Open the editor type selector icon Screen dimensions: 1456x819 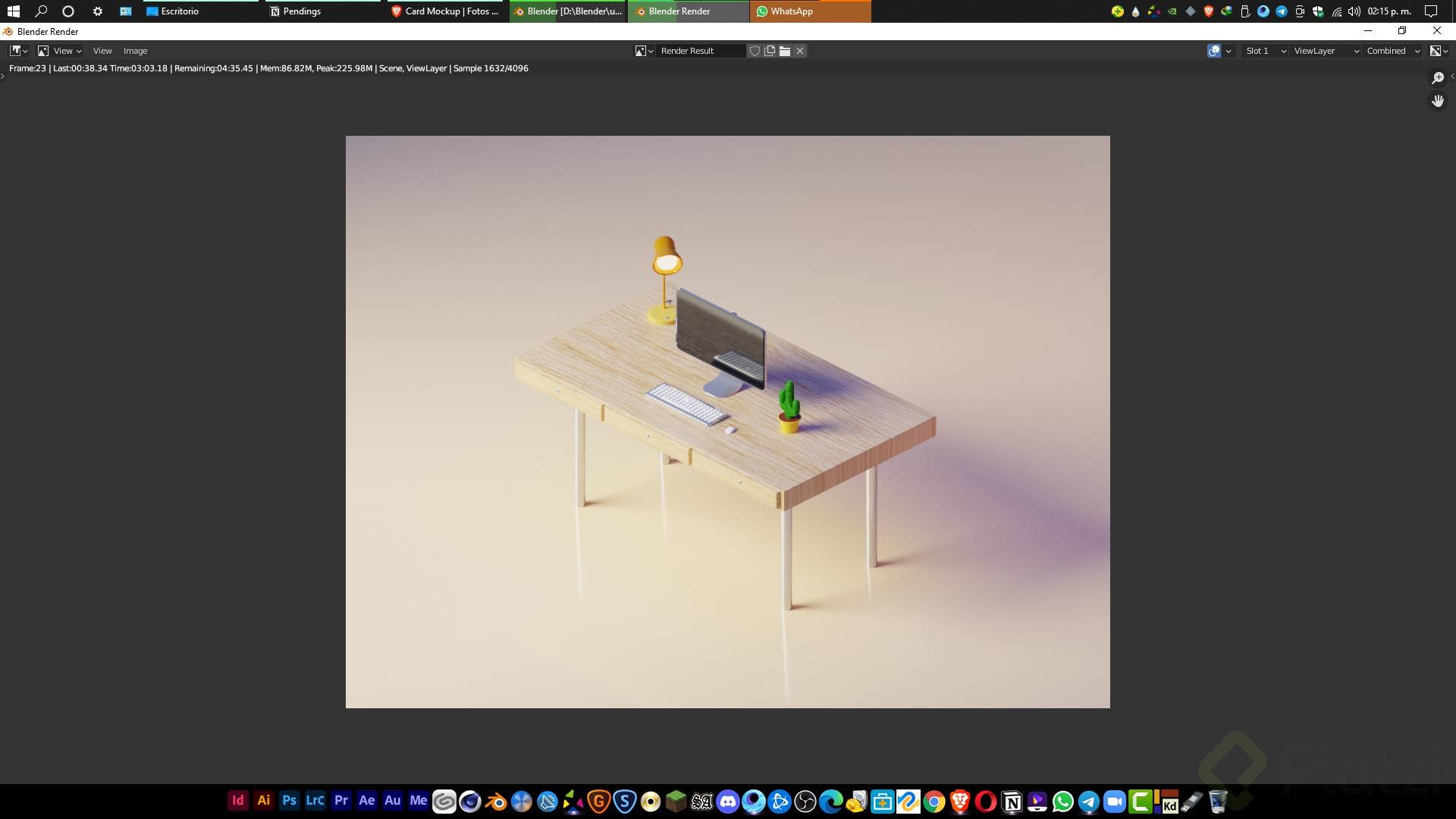(x=18, y=51)
